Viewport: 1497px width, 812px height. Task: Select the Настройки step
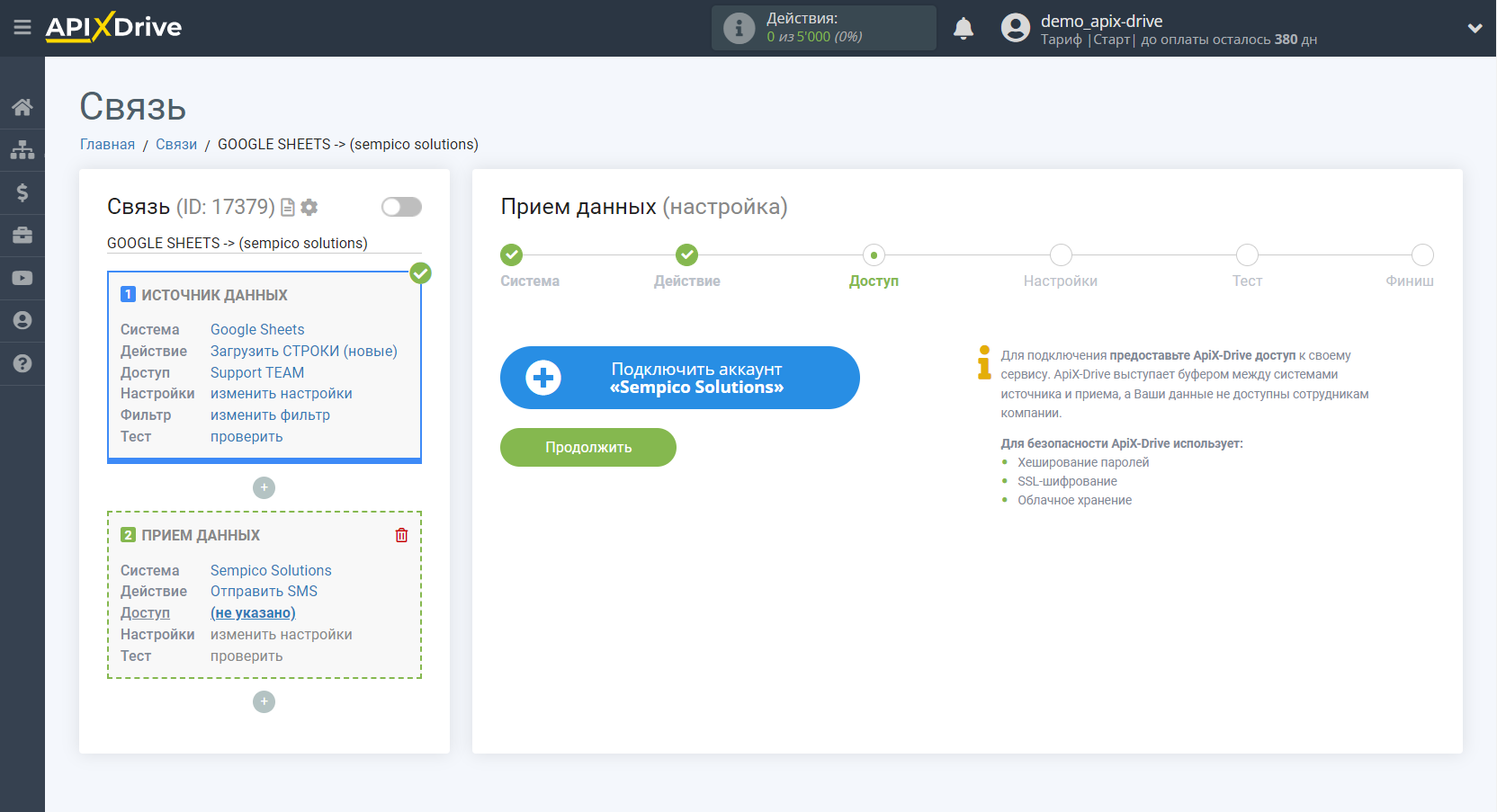1061,254
